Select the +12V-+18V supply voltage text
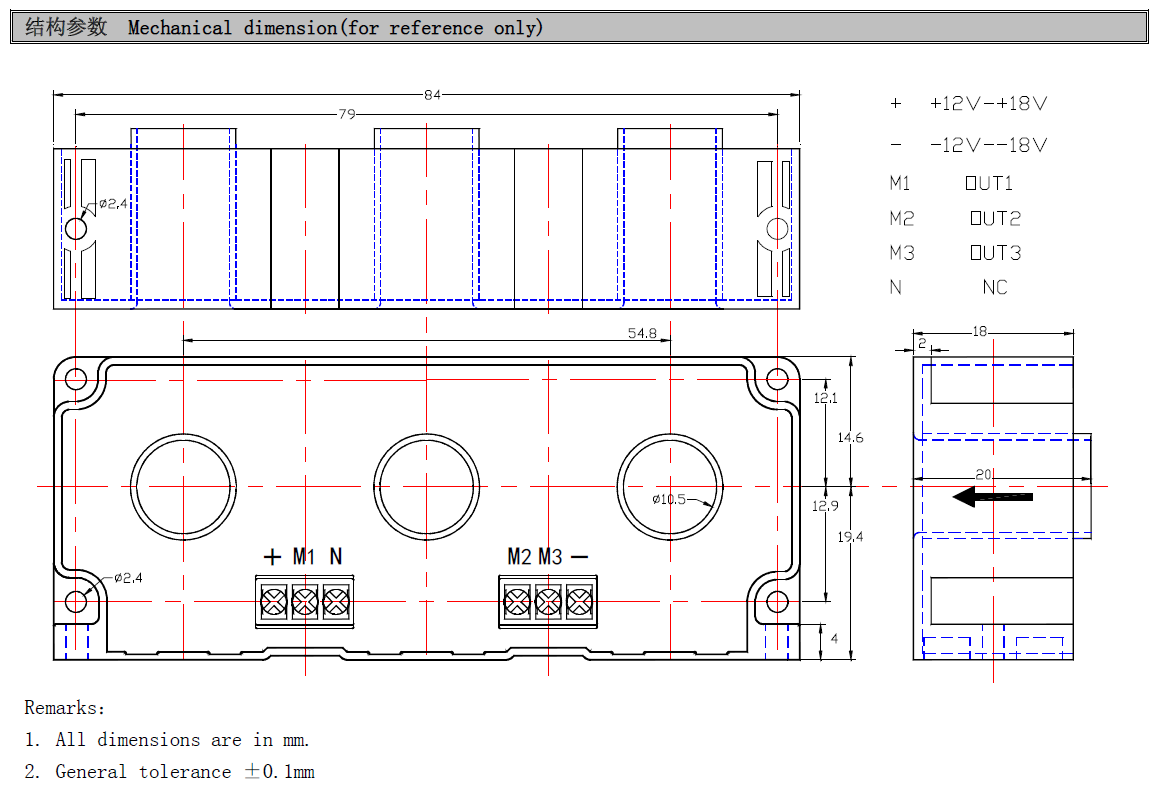1158x797 pixels. click(988, 104)
